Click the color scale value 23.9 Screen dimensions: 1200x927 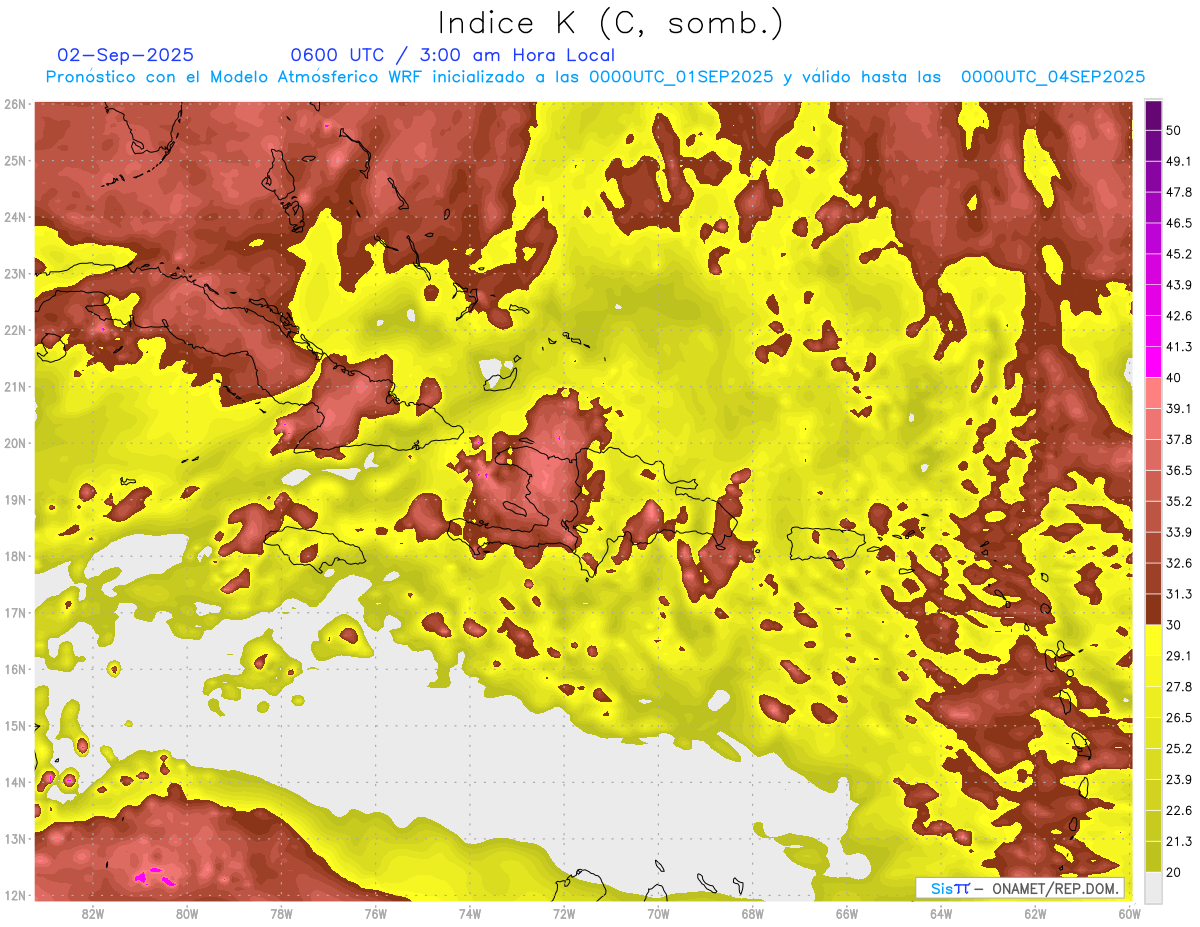[1178, 780]
